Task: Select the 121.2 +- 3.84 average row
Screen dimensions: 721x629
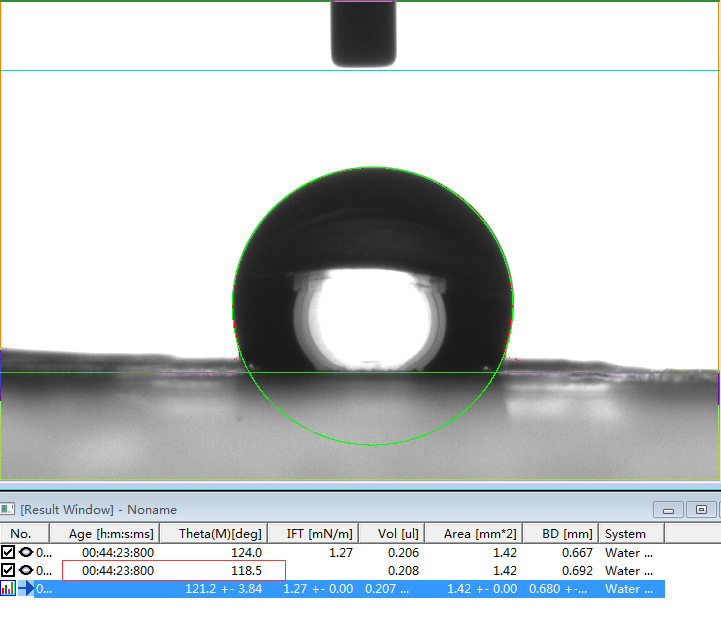Action: [x=224, y=589]
